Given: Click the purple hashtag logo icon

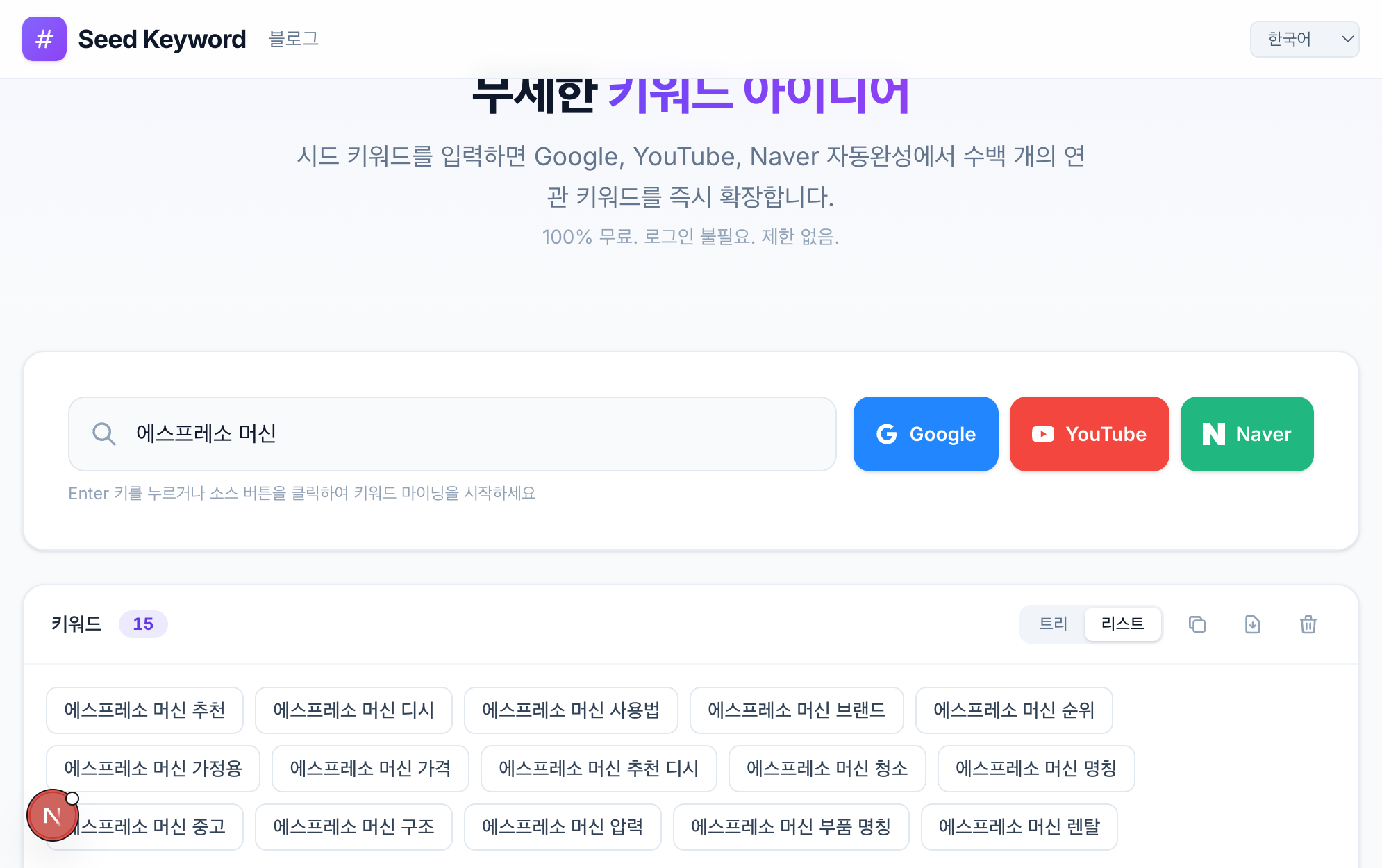Looking at the screenshot, I should (44, 39).
